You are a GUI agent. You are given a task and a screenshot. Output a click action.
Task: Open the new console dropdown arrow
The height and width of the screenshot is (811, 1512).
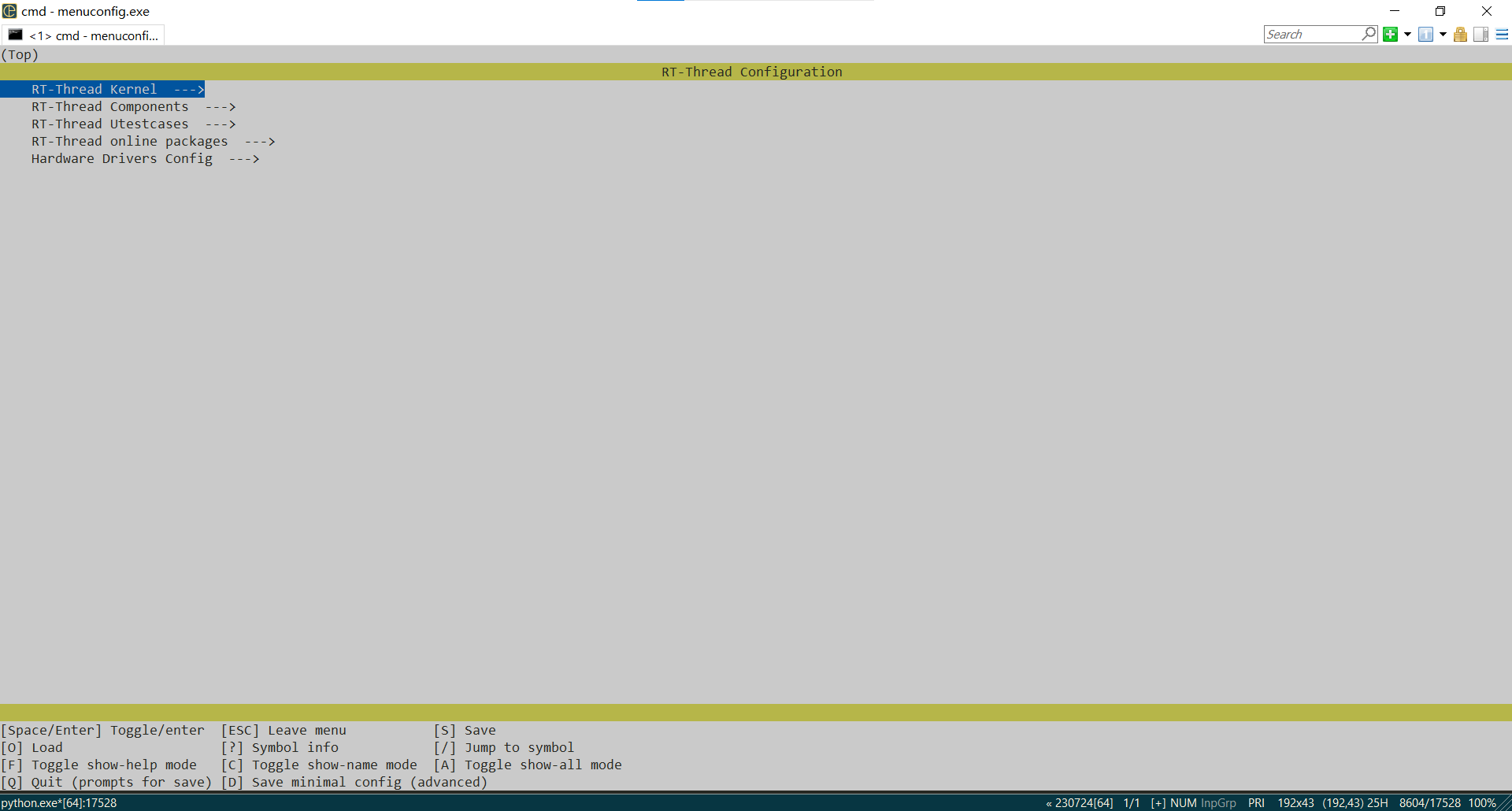tap(1409, 34)
